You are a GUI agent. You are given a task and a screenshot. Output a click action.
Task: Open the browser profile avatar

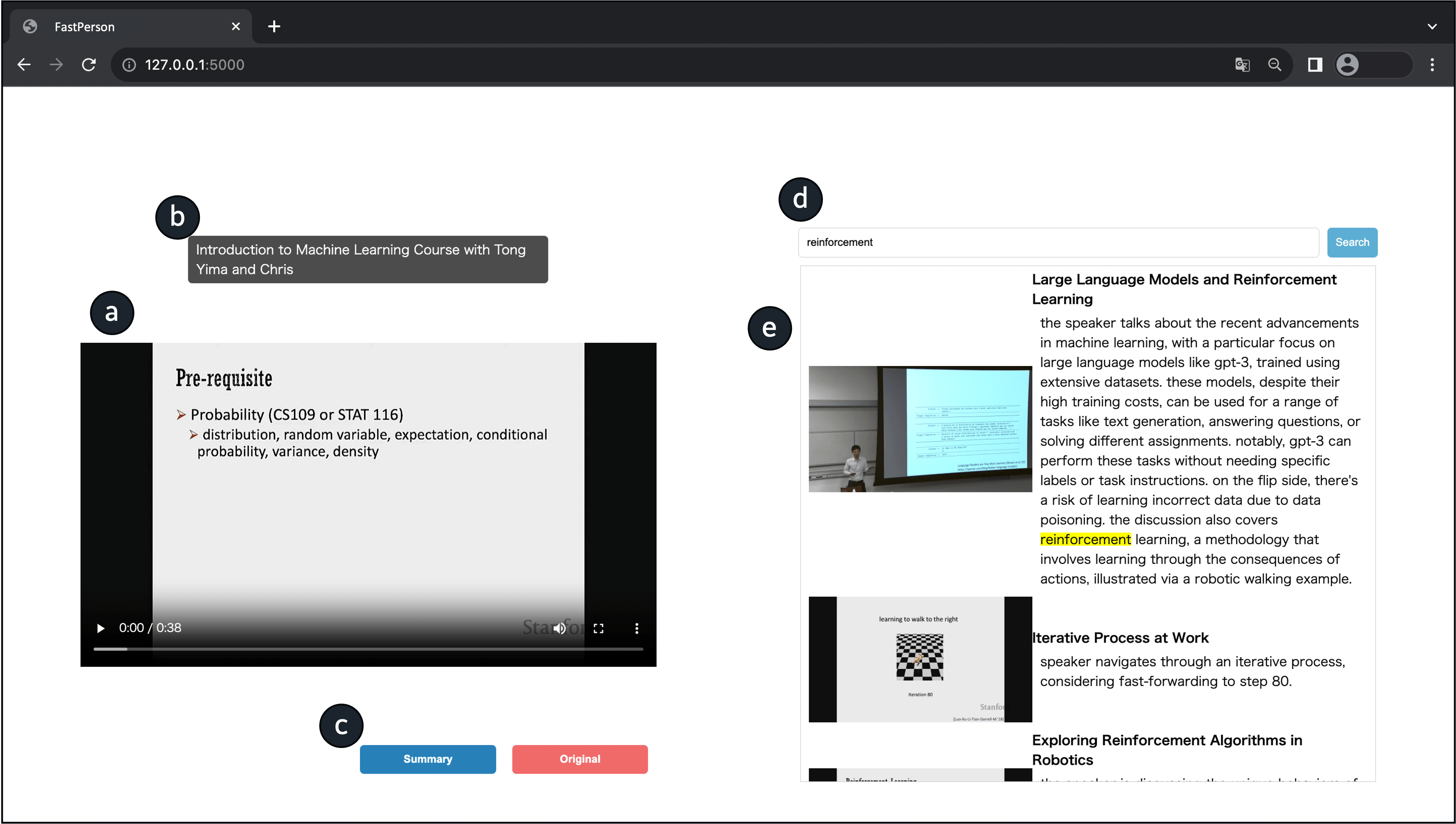pyautogui.click(x=1347, y=65)
